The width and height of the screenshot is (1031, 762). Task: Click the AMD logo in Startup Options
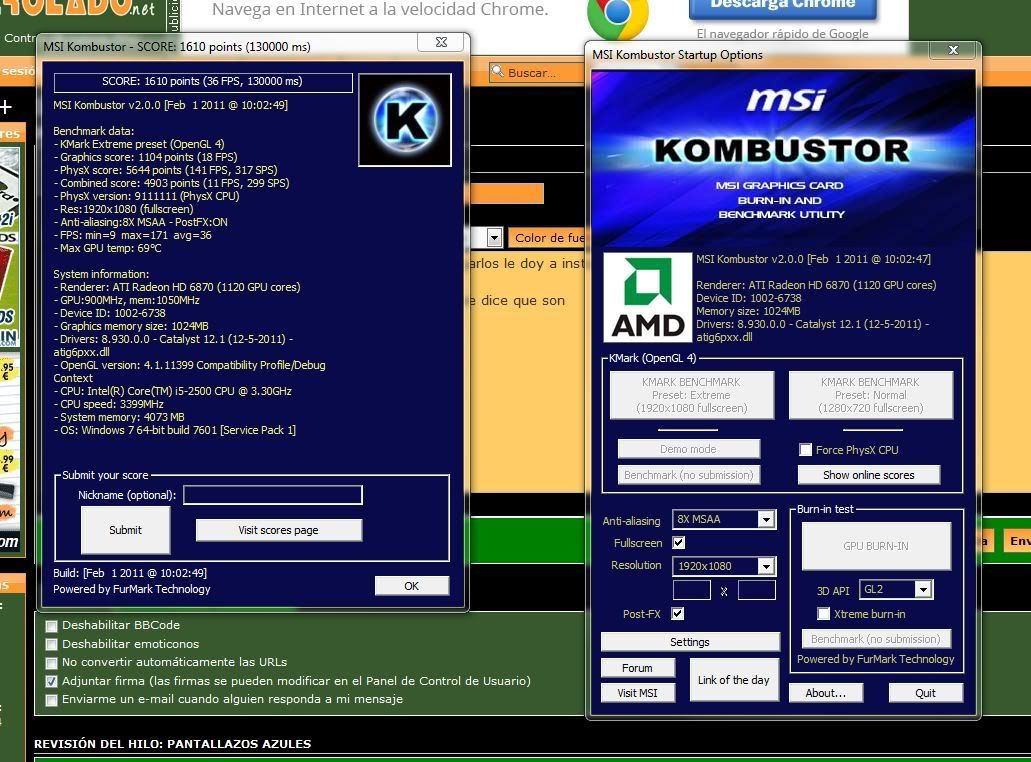click(648, 298)
